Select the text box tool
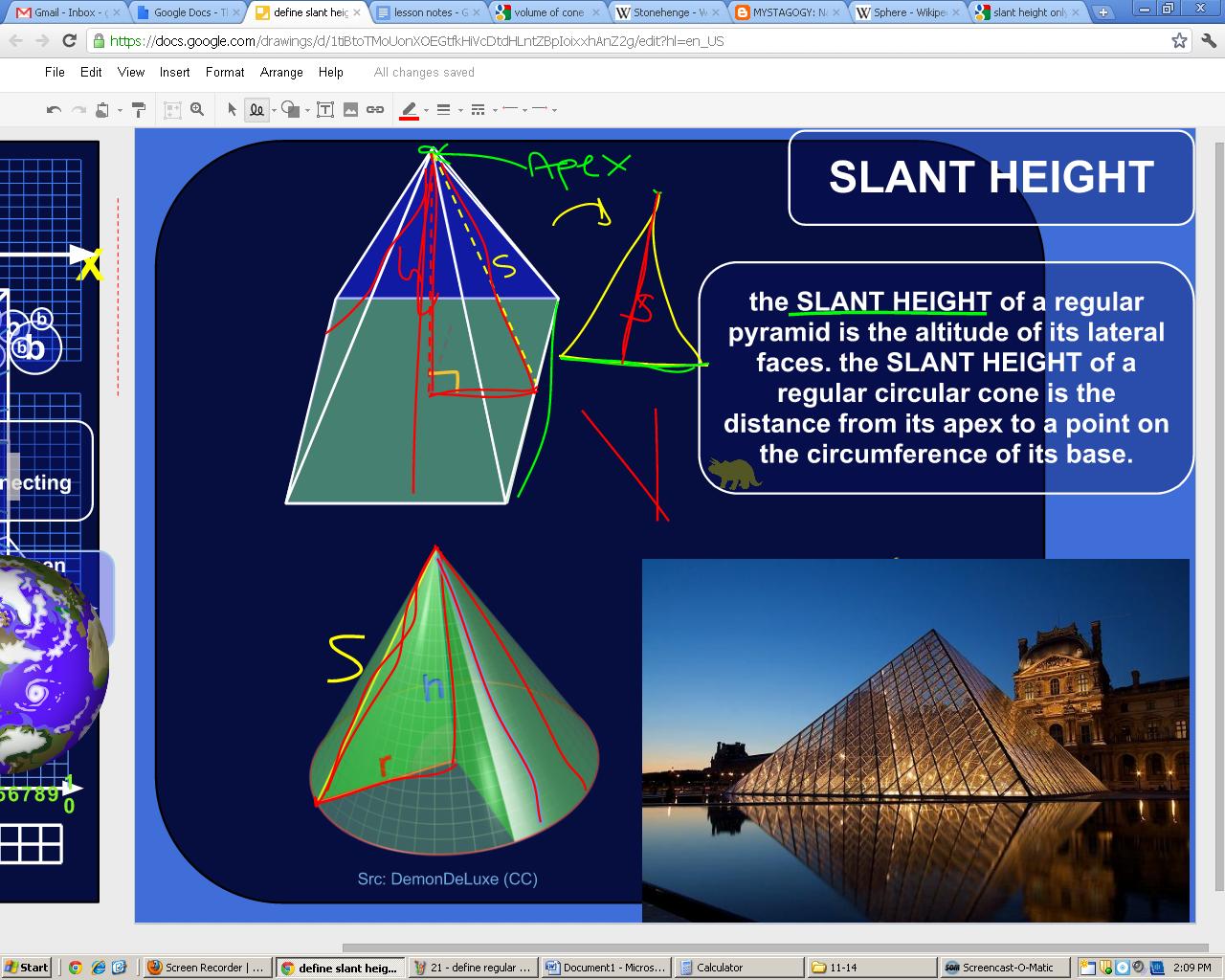The image size is (1225, 980). click(325, 110)
